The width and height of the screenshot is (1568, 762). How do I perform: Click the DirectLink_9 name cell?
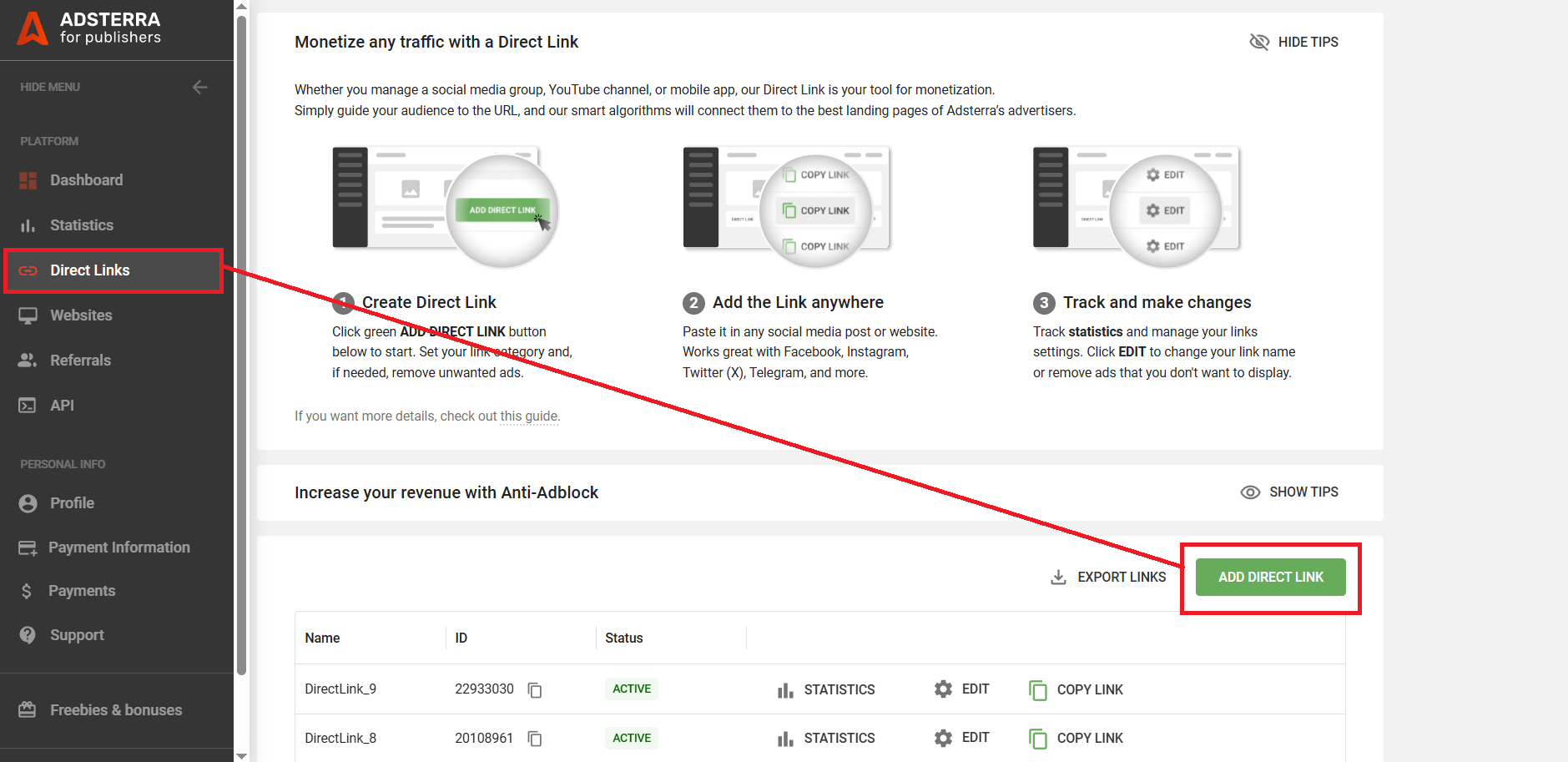(x=340, y=689)
